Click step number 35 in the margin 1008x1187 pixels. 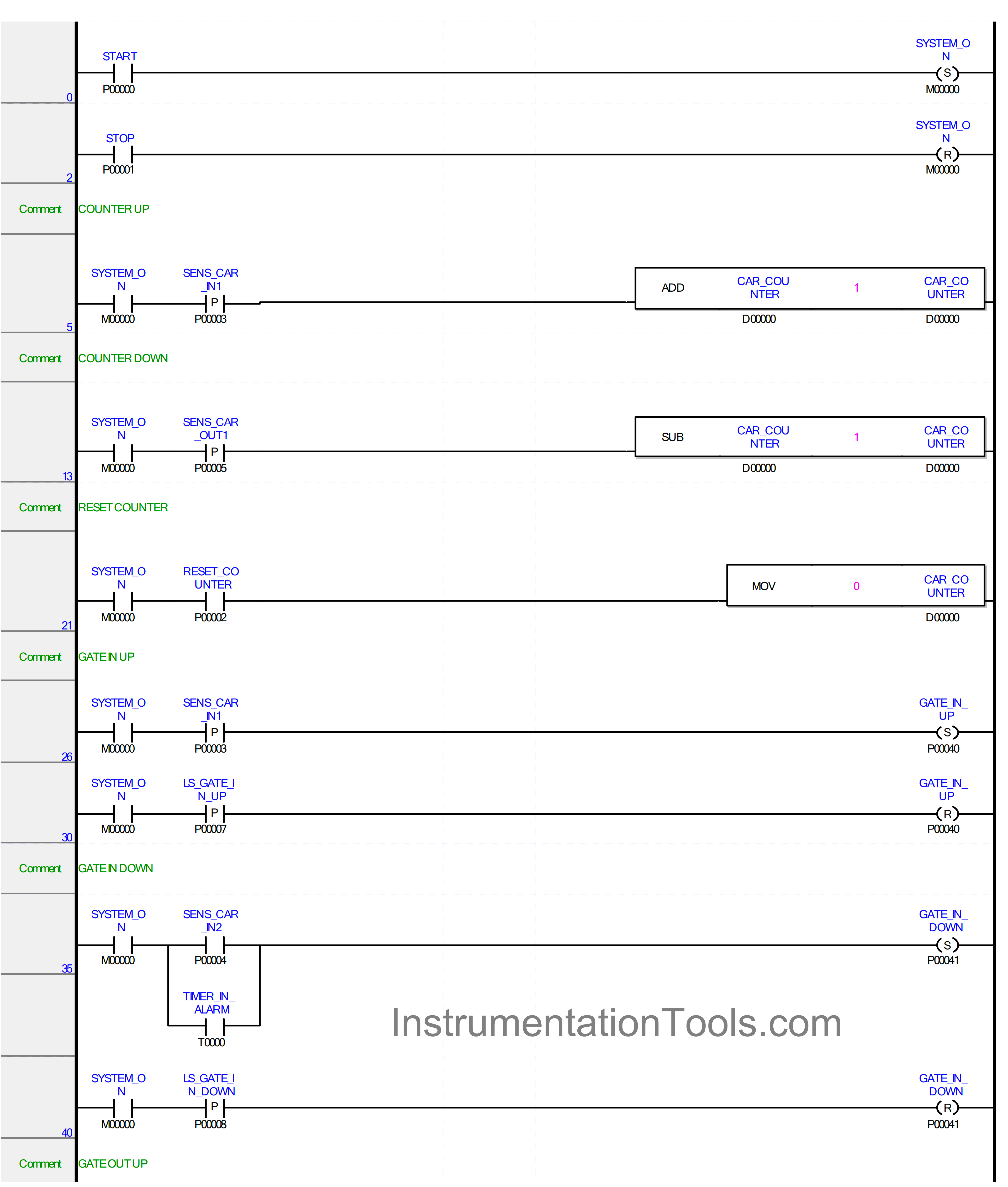tap(67, 969)
